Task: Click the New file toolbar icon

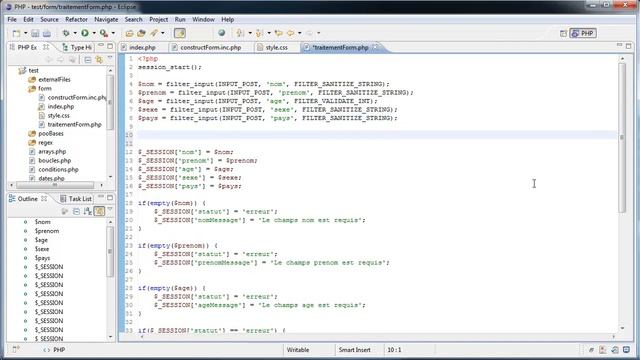Action: tap(16, 33)
